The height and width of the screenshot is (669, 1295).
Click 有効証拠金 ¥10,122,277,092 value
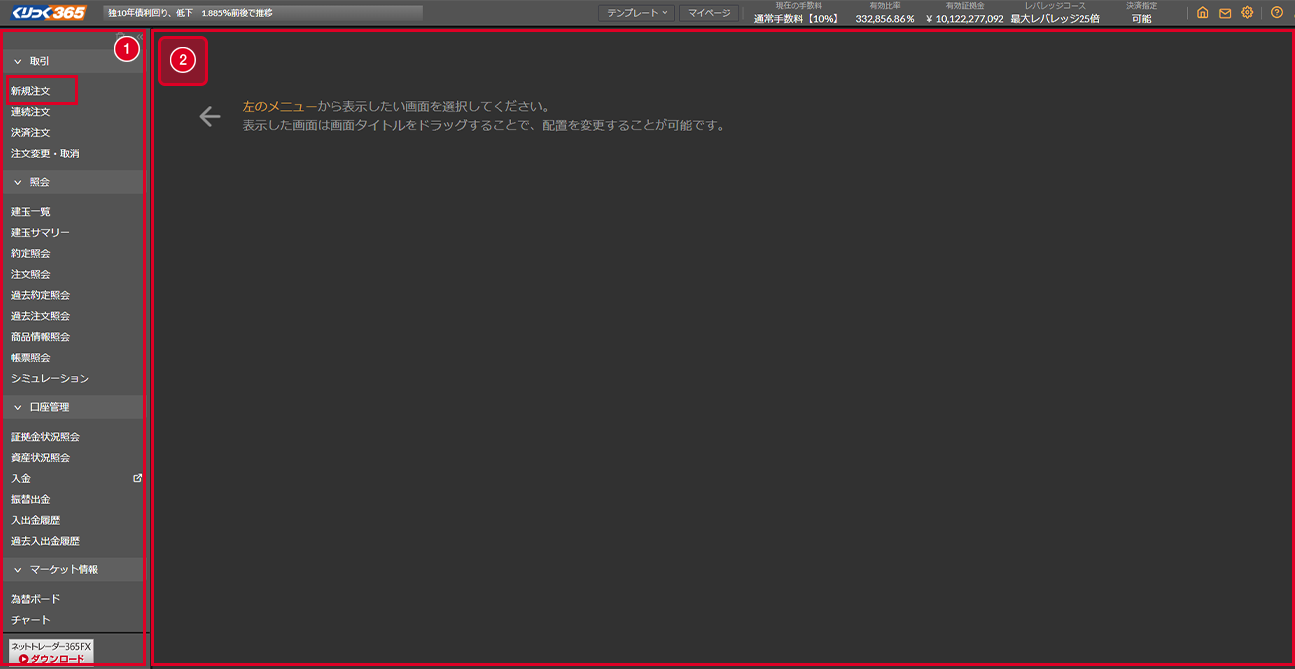coord(965,18)
